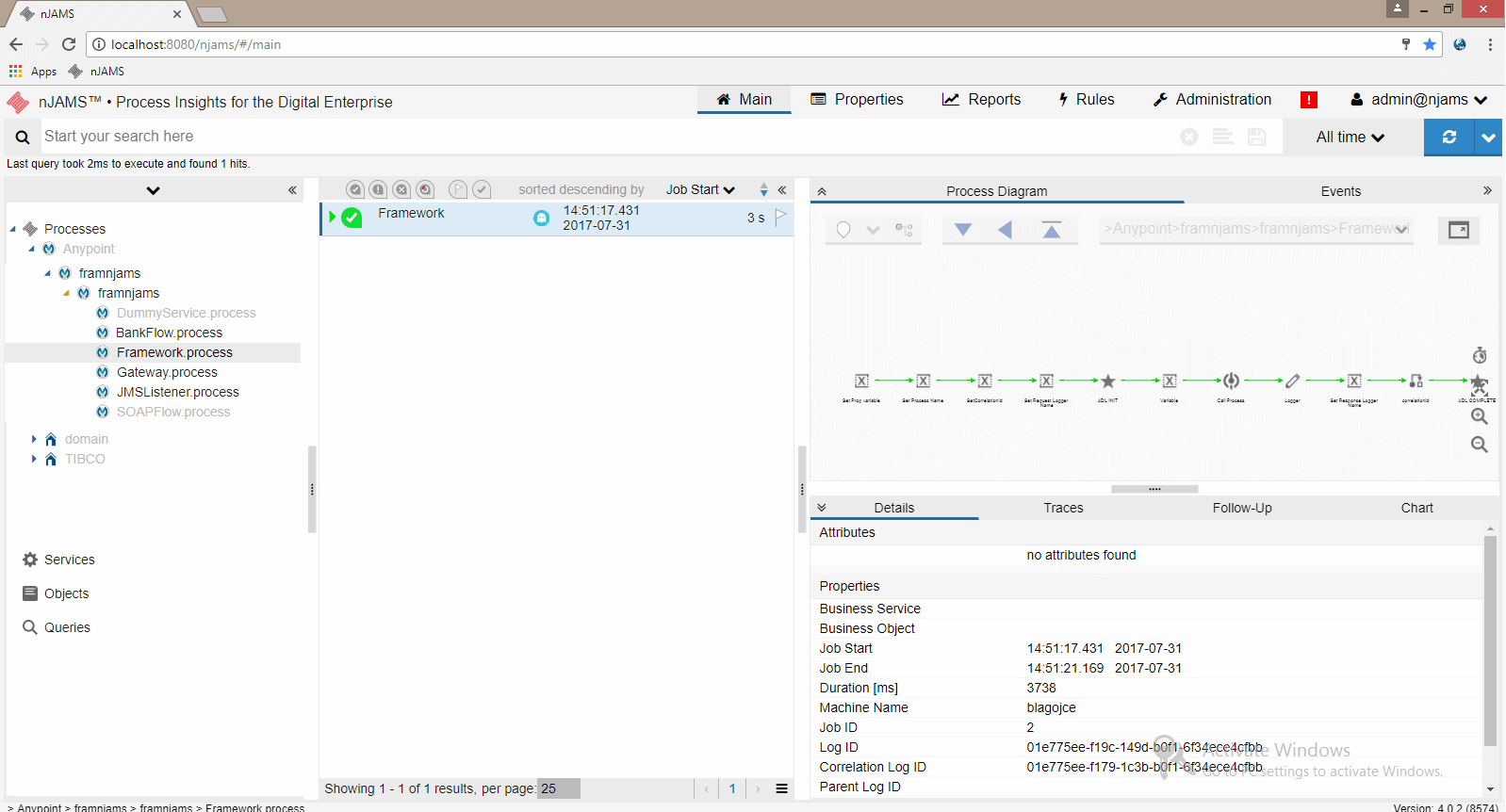
Task: Toggle the error status filter
Action: [401, 189]
